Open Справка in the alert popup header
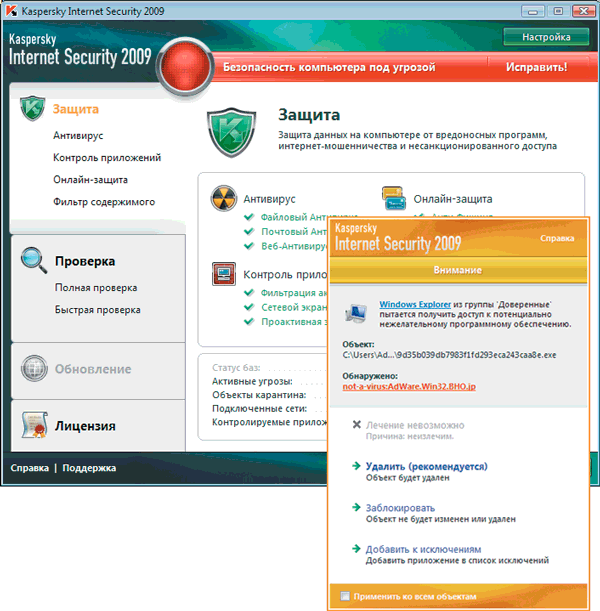The image size is (600, 611). (x=557, y=238)
